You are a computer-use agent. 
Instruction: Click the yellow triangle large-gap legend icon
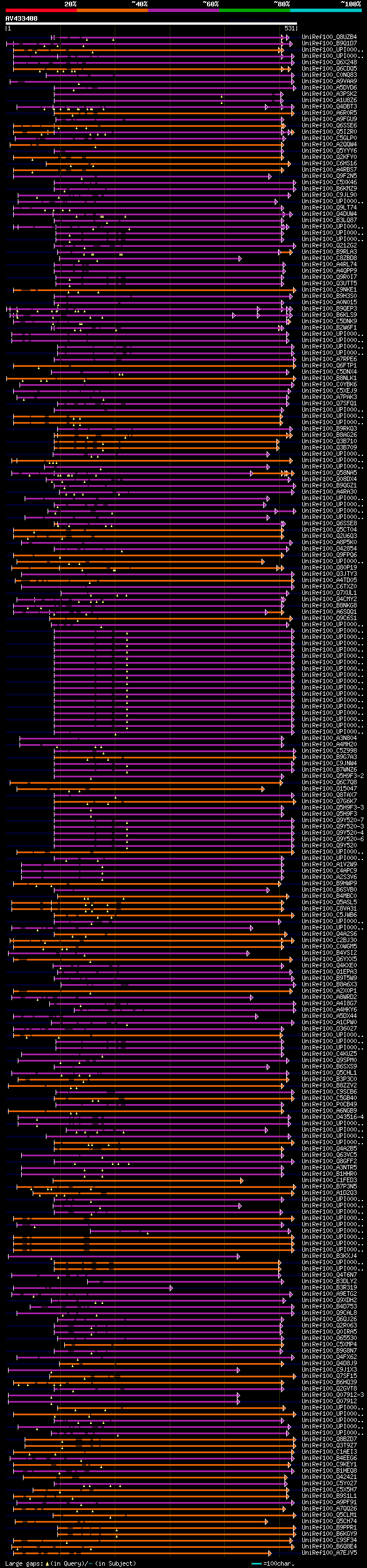pos(48,1563)
